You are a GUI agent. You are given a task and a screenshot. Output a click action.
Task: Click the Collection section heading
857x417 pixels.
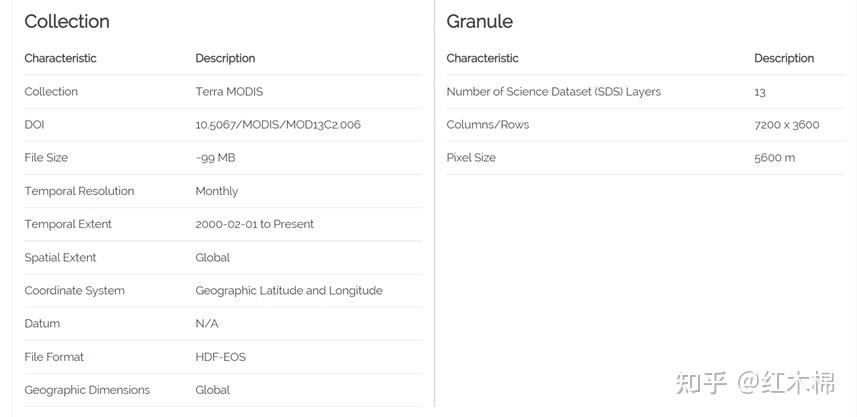tap(67, 22)
